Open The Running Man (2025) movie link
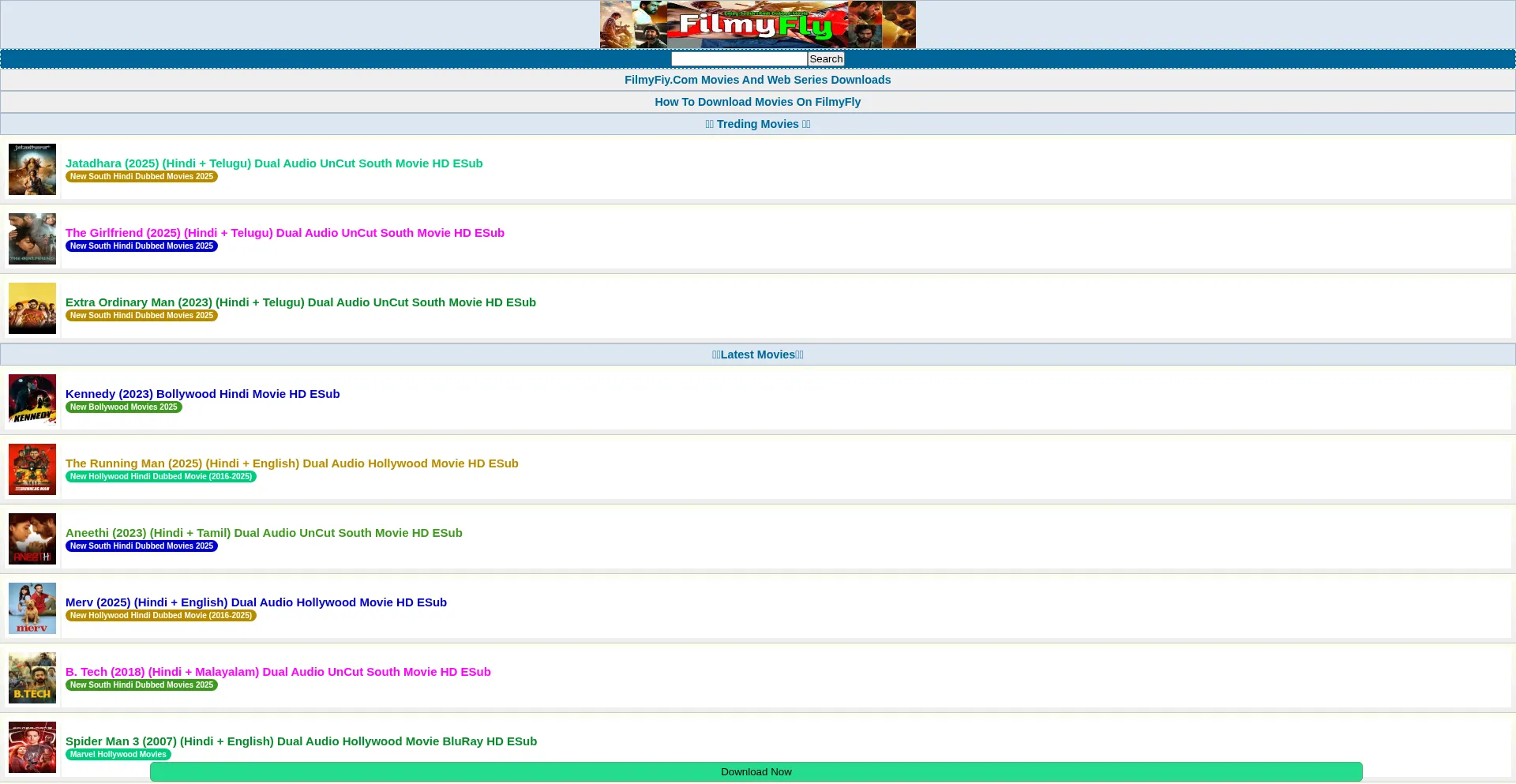This screenshot has width=1516, height=784. click(x=292, y=463)
